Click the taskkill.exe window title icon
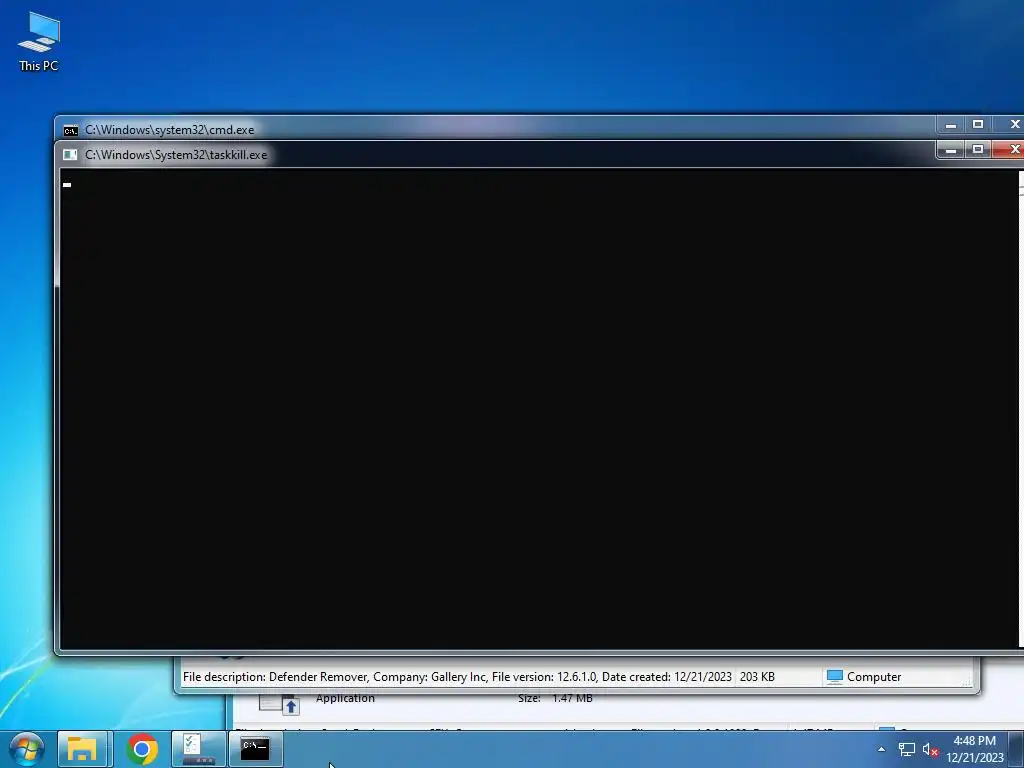This screenshot has width=1024, height=768. pos(70,155)
